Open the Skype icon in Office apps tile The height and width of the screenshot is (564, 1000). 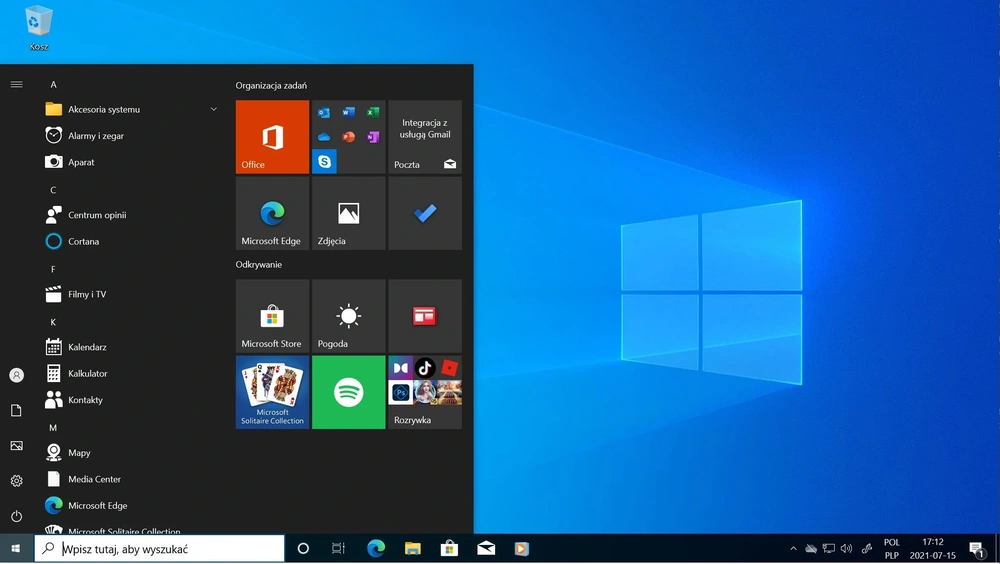point(324,161)
